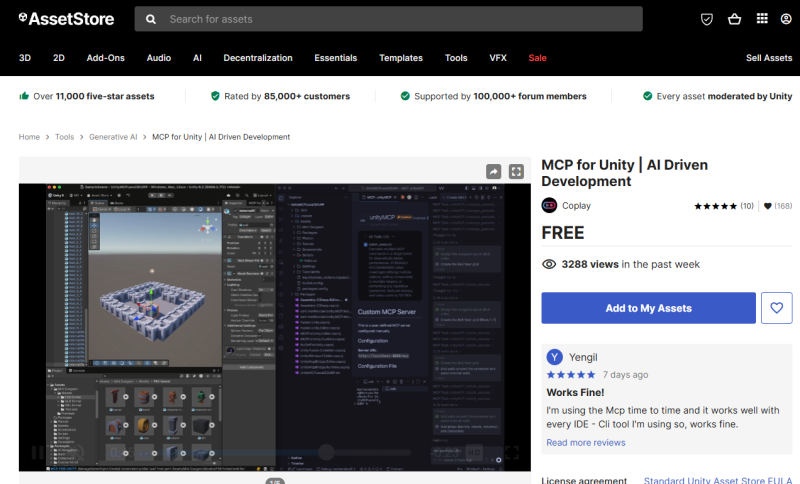This screenshot has height=484, width=800.
Task: Click the share arrow icon above the video
Action: [x=493, y=171]
